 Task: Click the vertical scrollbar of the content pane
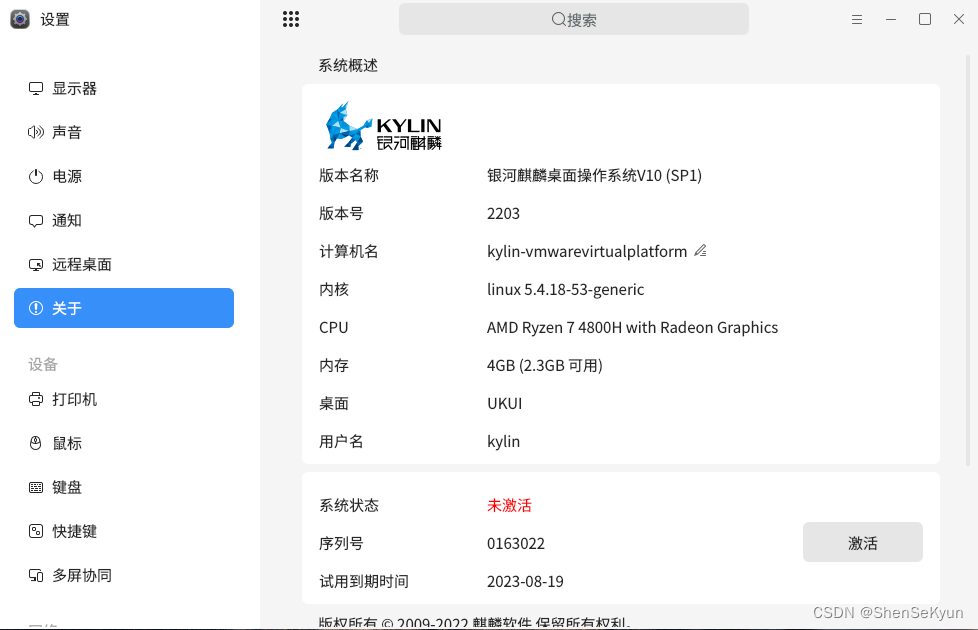[x=968, y=260]
